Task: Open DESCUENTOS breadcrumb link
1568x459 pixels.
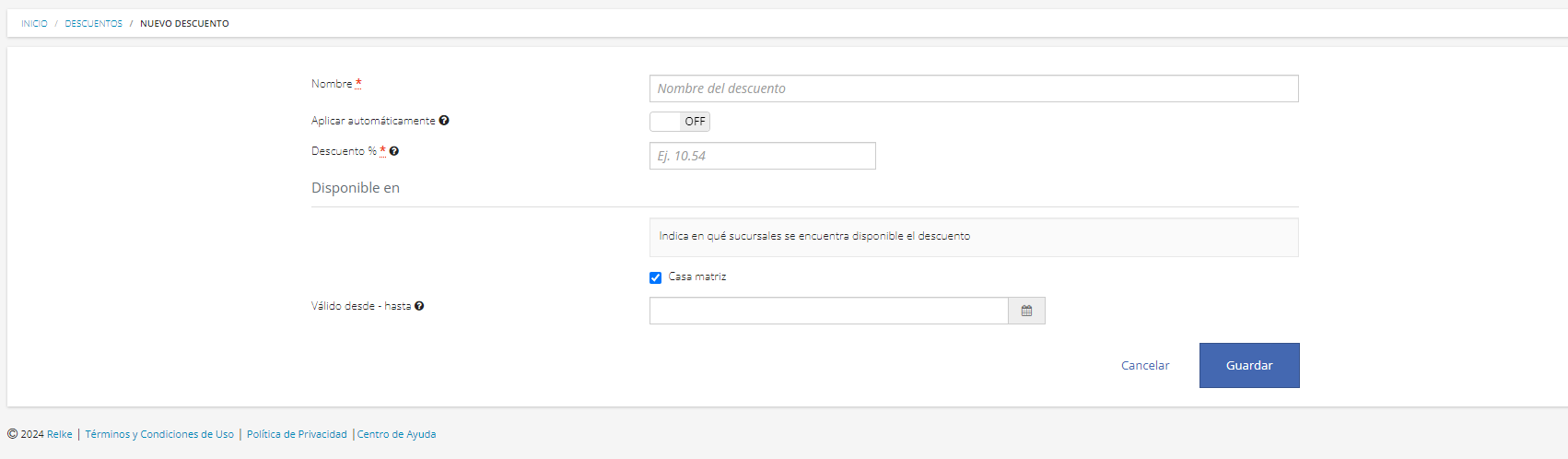Action: coord(93,24)
